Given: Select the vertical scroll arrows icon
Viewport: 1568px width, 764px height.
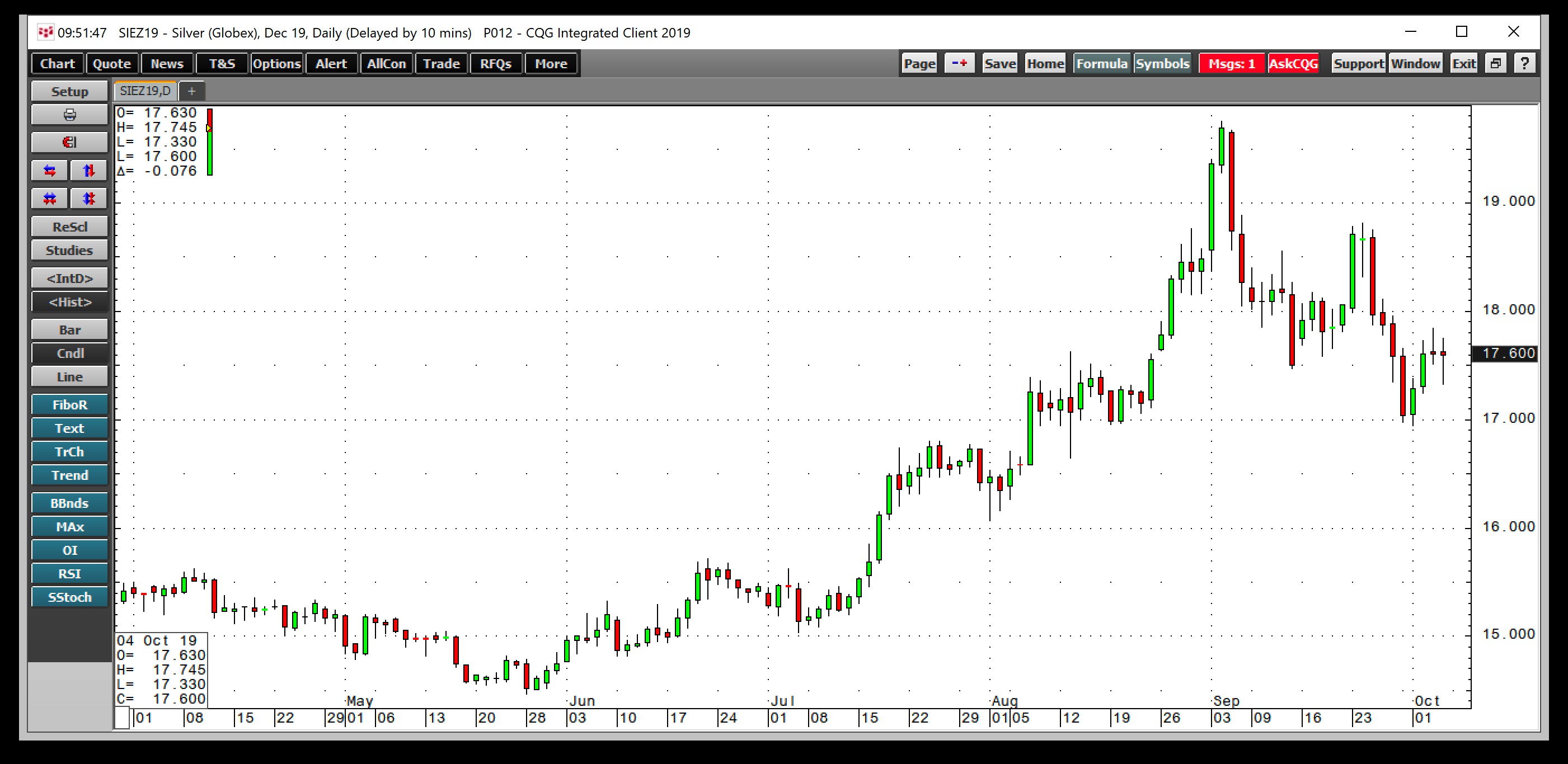Looking at the screenshot, I should [x=89, y=171].
